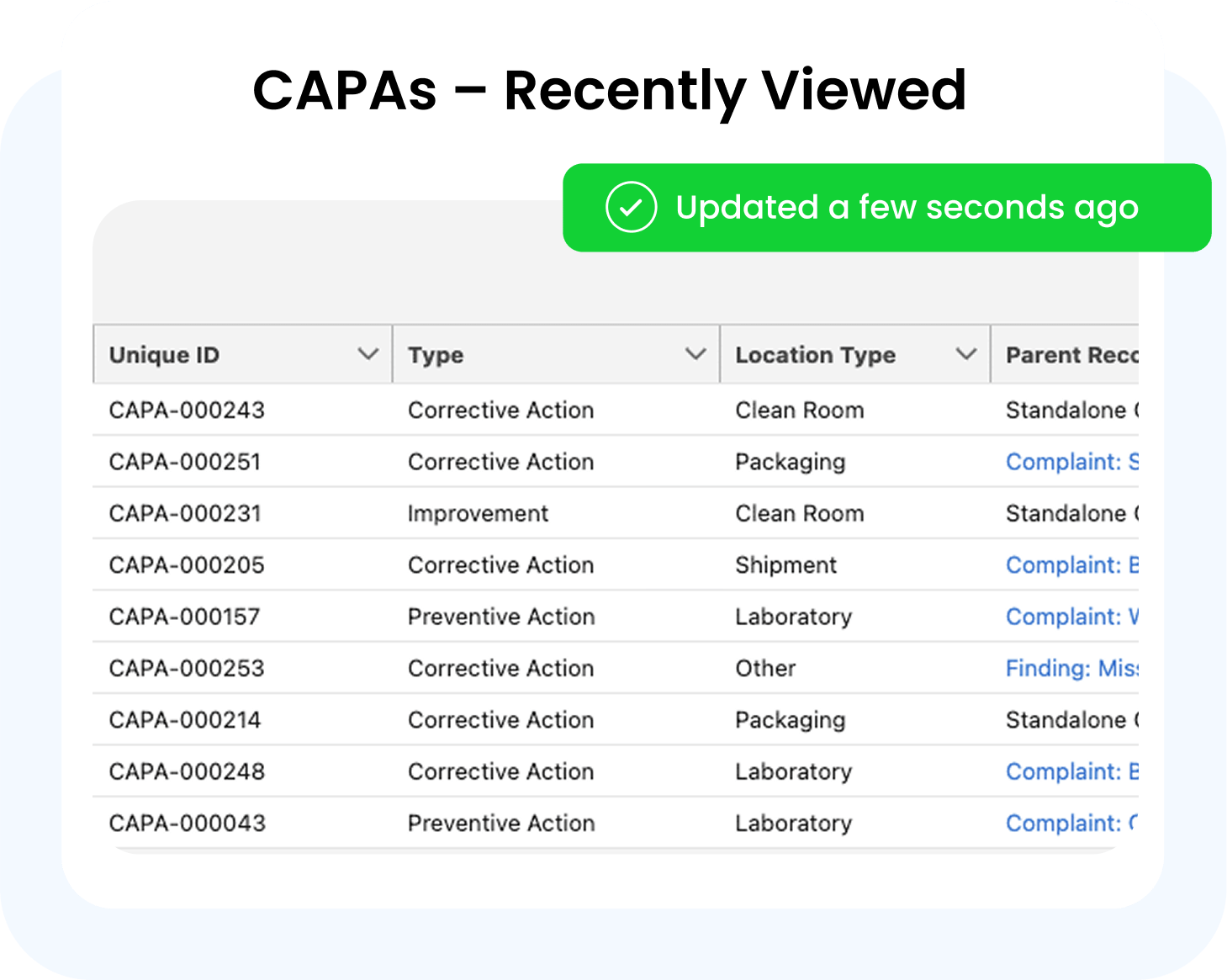
Task: Click the Improvement type cell
Action: [x=478, y=514]
